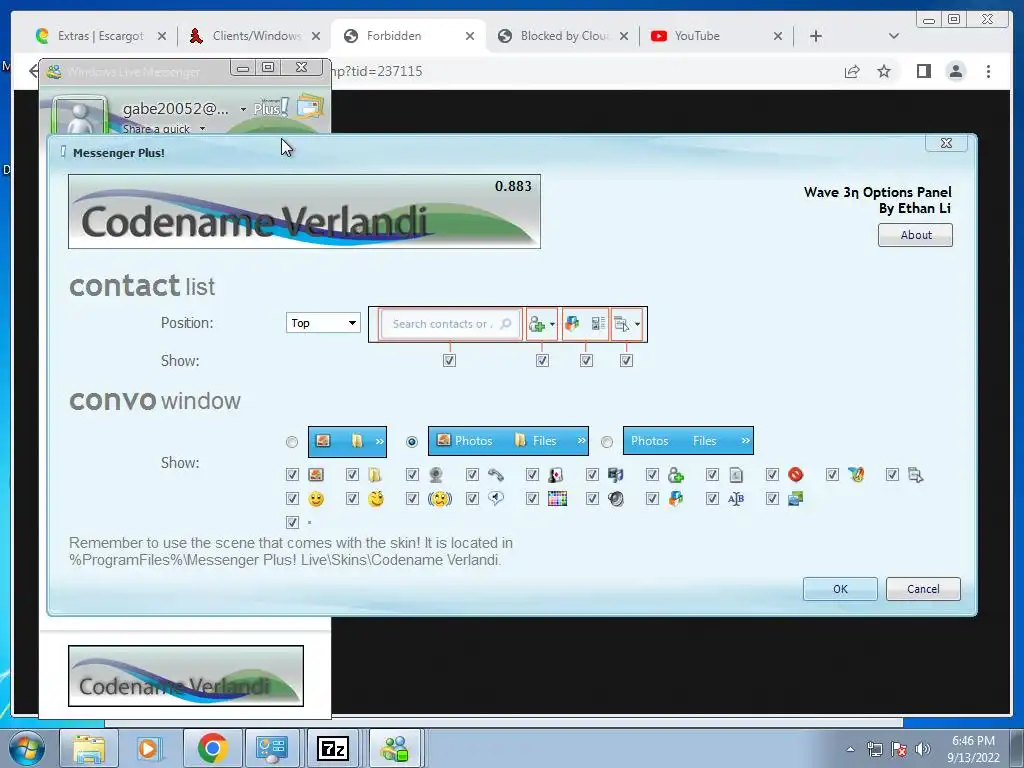The width and height of the screenshot is (1024, 768).
Task: Expand the gabe20052@ account dropdown arrow
Action: click(243, 109)
